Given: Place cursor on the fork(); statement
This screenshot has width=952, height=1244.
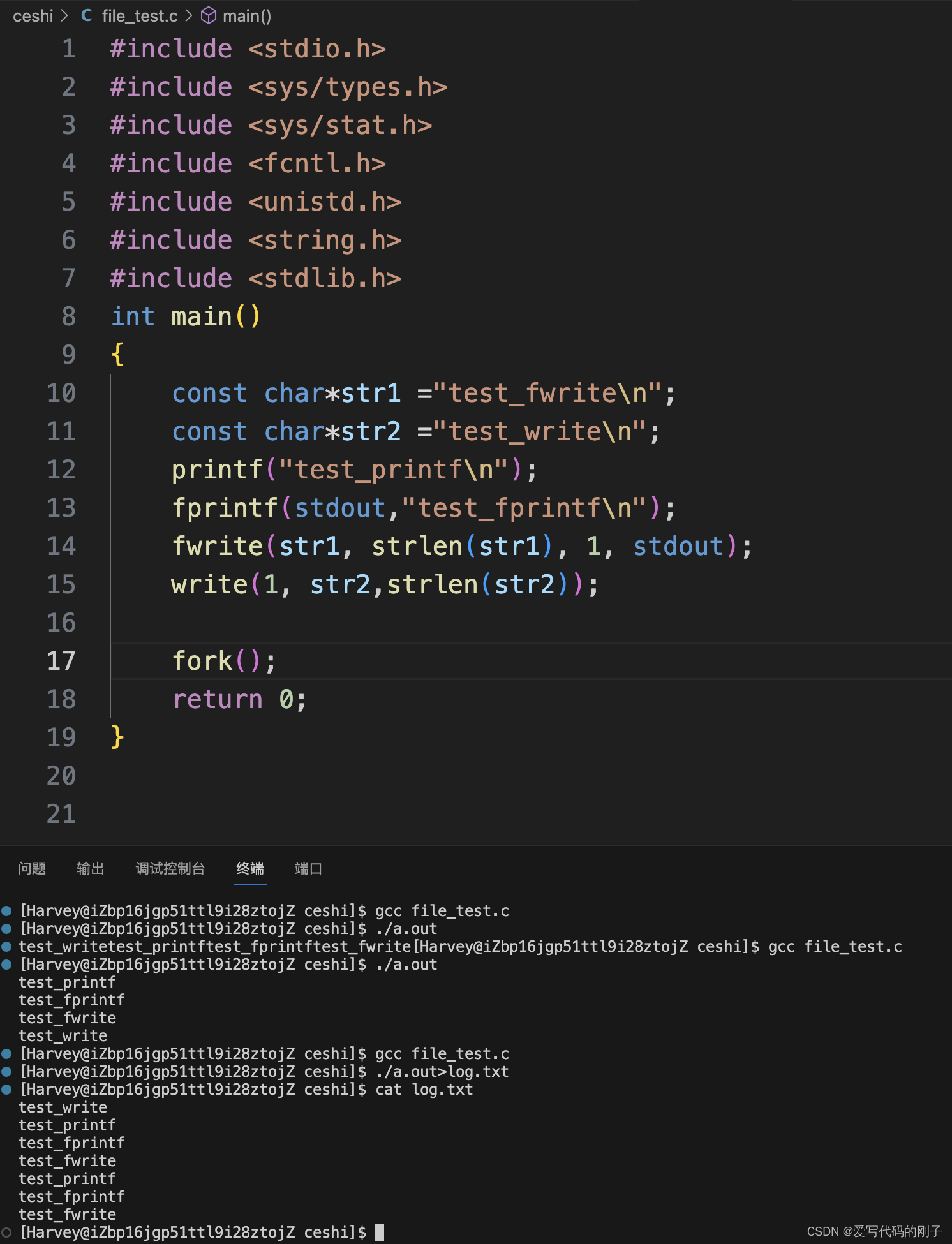Looking at the screenshot, I should [224, 661].
